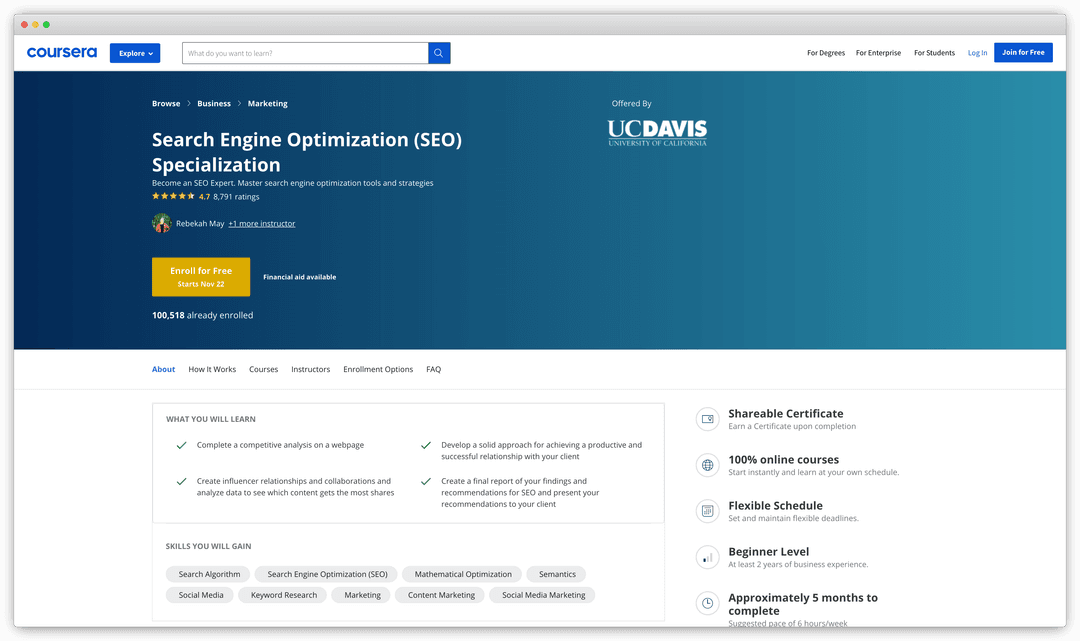Click the clock icon beside Approximately 5 months

point(707,603)
